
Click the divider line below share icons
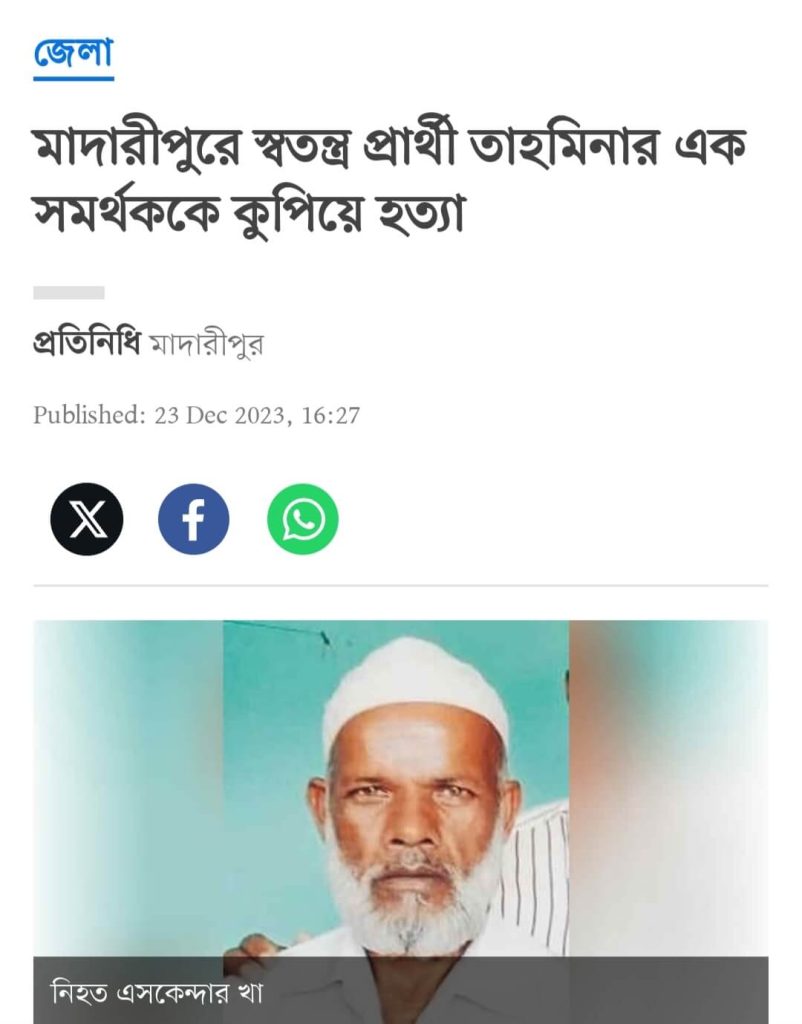click(x=400, y=585)
